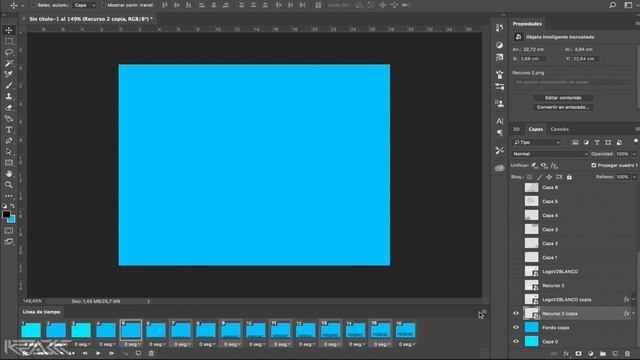Switch to the 3D tab
Viewport: 640px width, 360px height.
[x=516, y=129]
